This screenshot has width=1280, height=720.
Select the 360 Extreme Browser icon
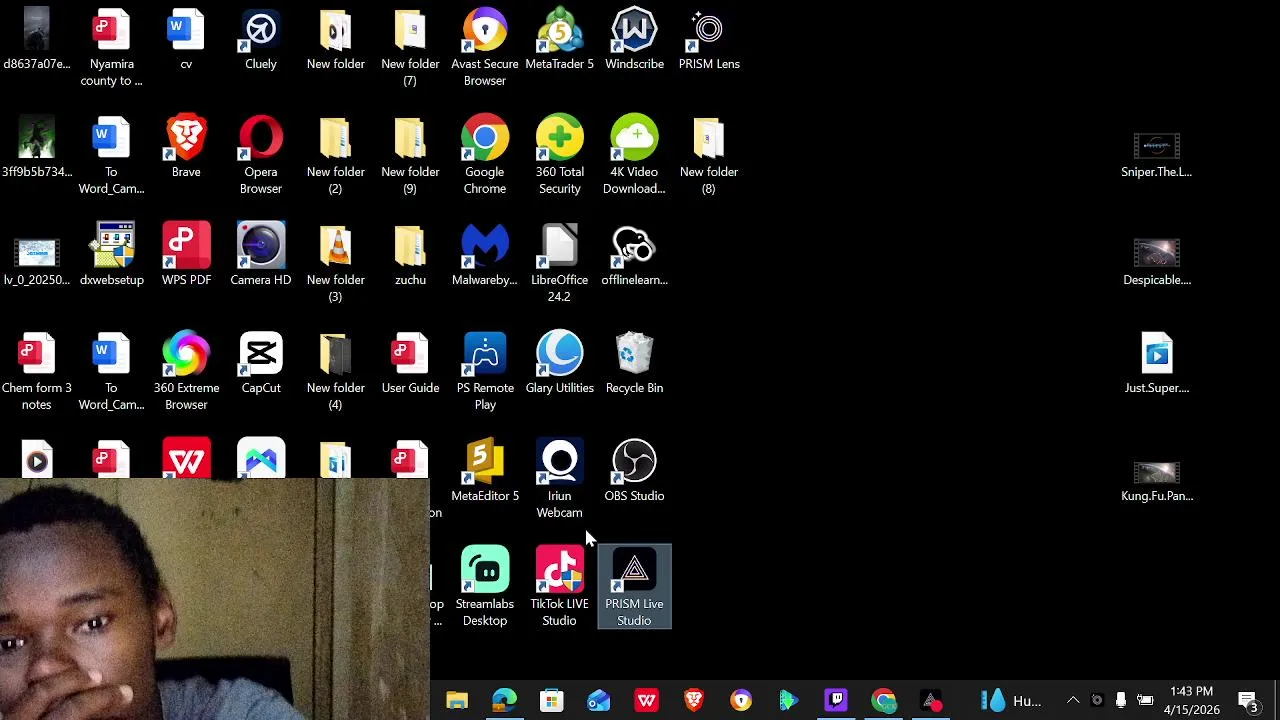coord(186,372)
